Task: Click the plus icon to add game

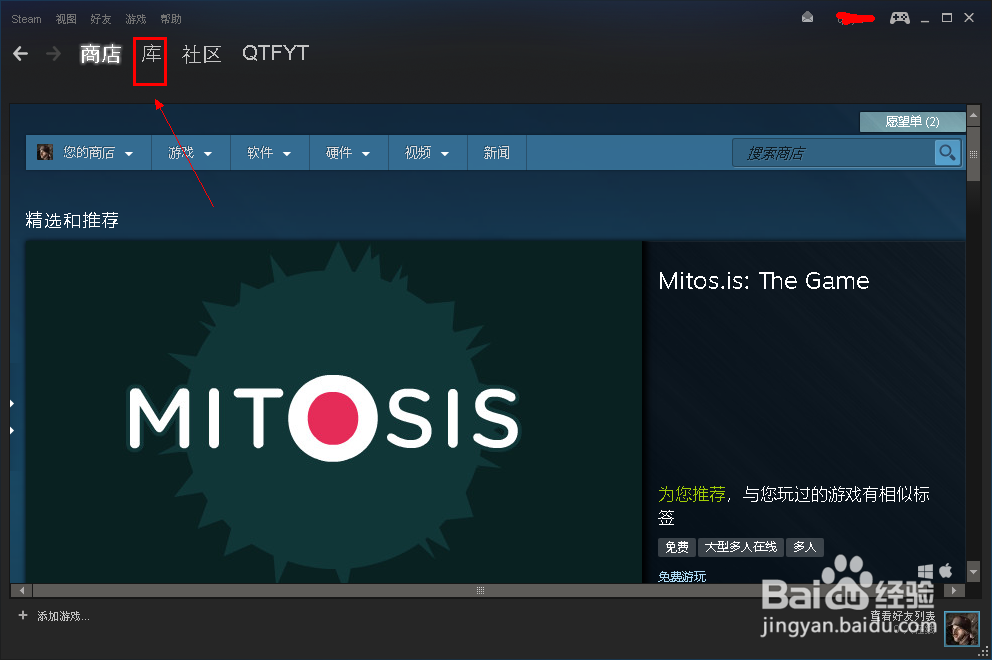Action: 23,615
